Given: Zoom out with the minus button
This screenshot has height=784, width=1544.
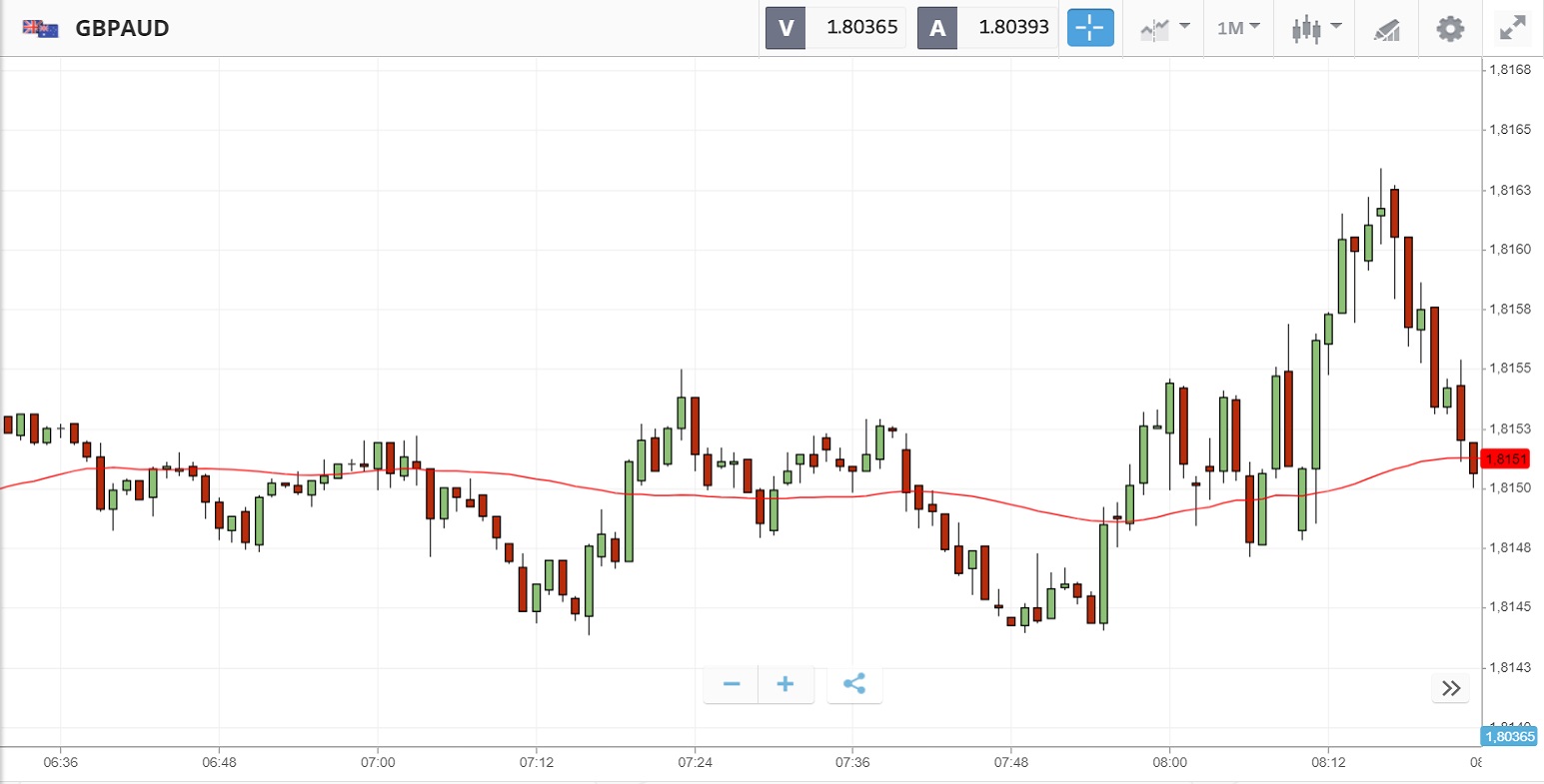Looking at the screenshot, I should pos(731,684).
